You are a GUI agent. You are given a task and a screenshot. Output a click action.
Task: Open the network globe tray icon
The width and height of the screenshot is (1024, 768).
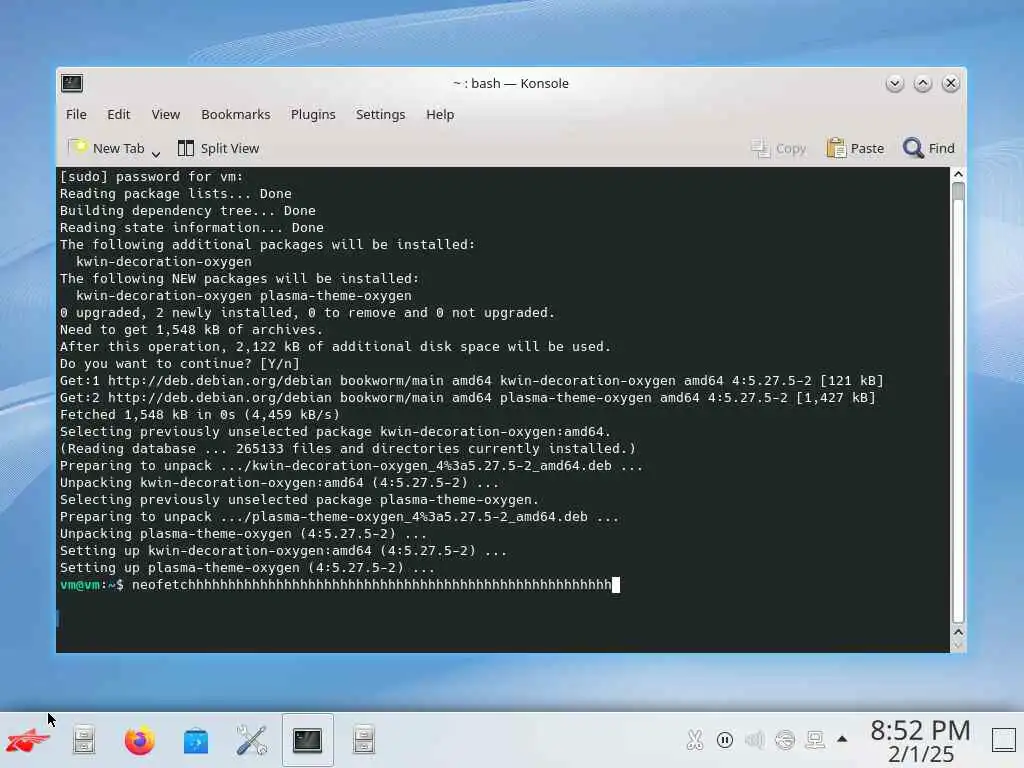click(784, 740)
